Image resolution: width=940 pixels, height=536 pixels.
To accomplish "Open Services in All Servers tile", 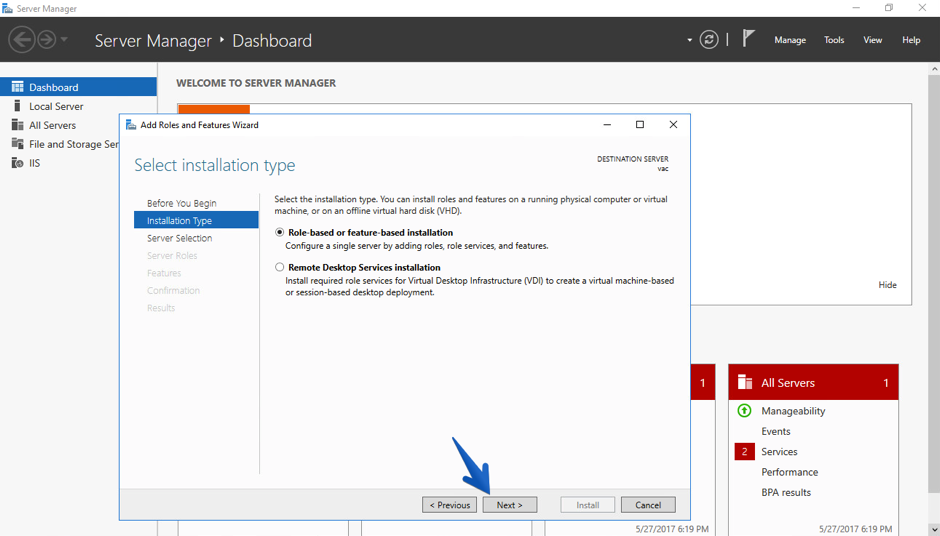I will tap(779, 451).
